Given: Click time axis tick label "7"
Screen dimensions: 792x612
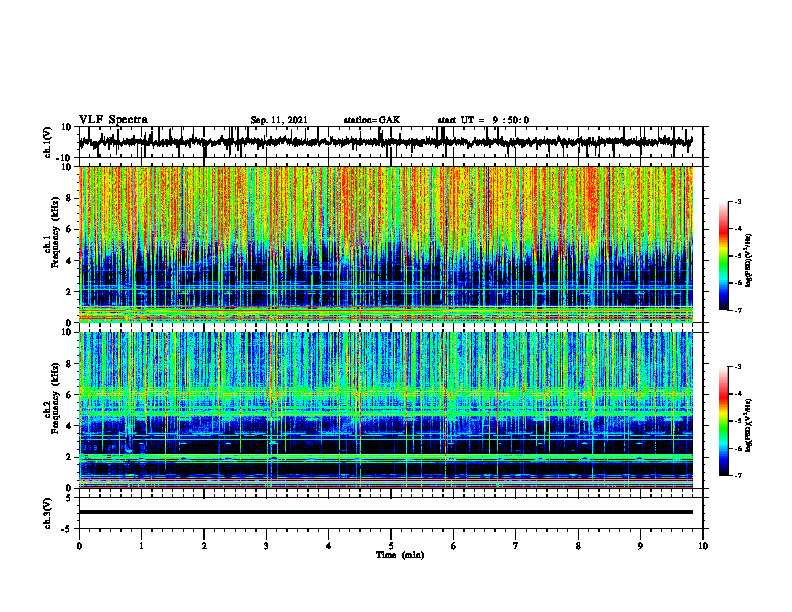Looking at the screenshot, I should 516,546.
